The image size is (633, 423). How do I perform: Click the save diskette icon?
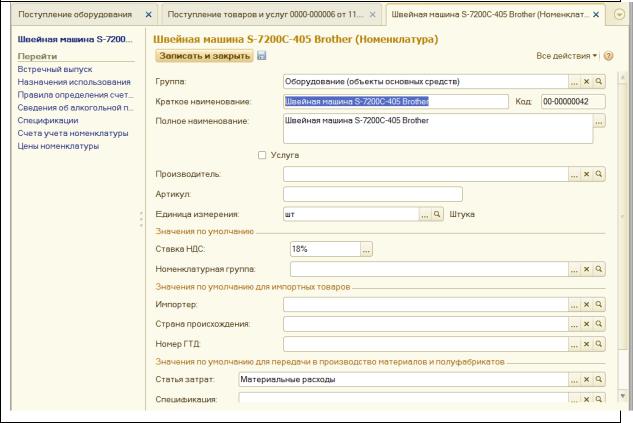tap(262, 56)
